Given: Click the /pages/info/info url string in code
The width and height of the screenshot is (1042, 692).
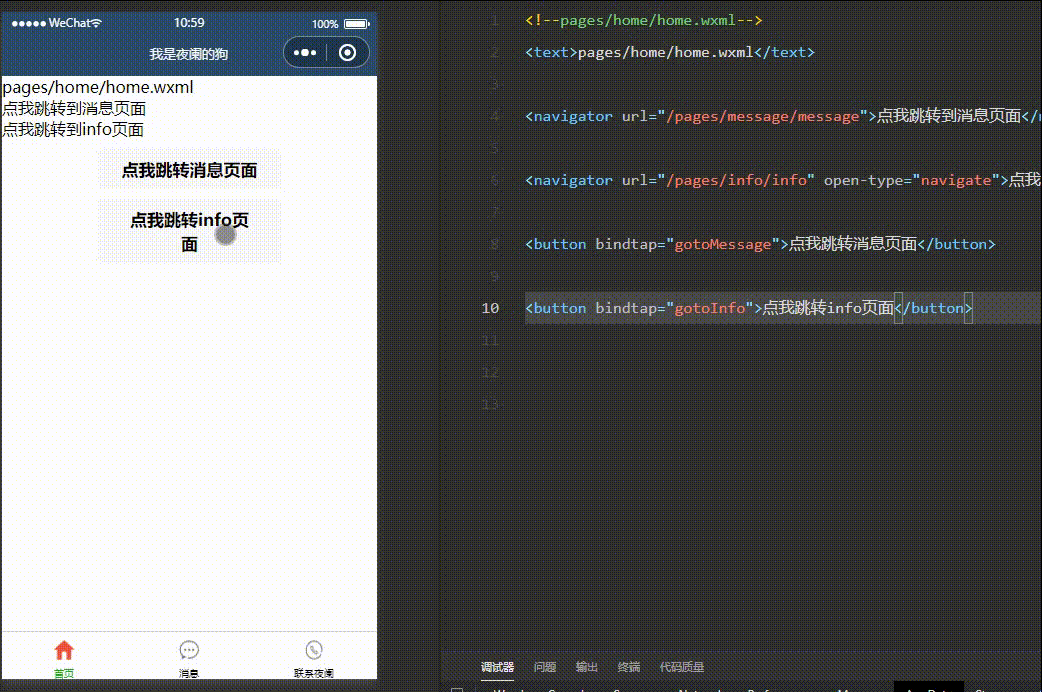Looking at the screenshot, I should pos(736,180).
